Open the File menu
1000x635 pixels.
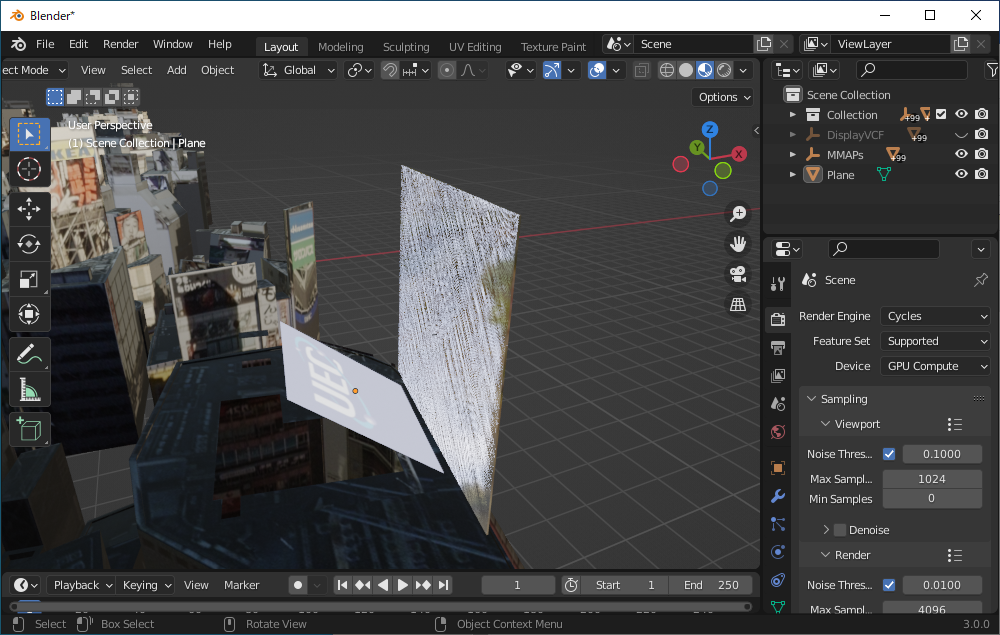[45, 44]
